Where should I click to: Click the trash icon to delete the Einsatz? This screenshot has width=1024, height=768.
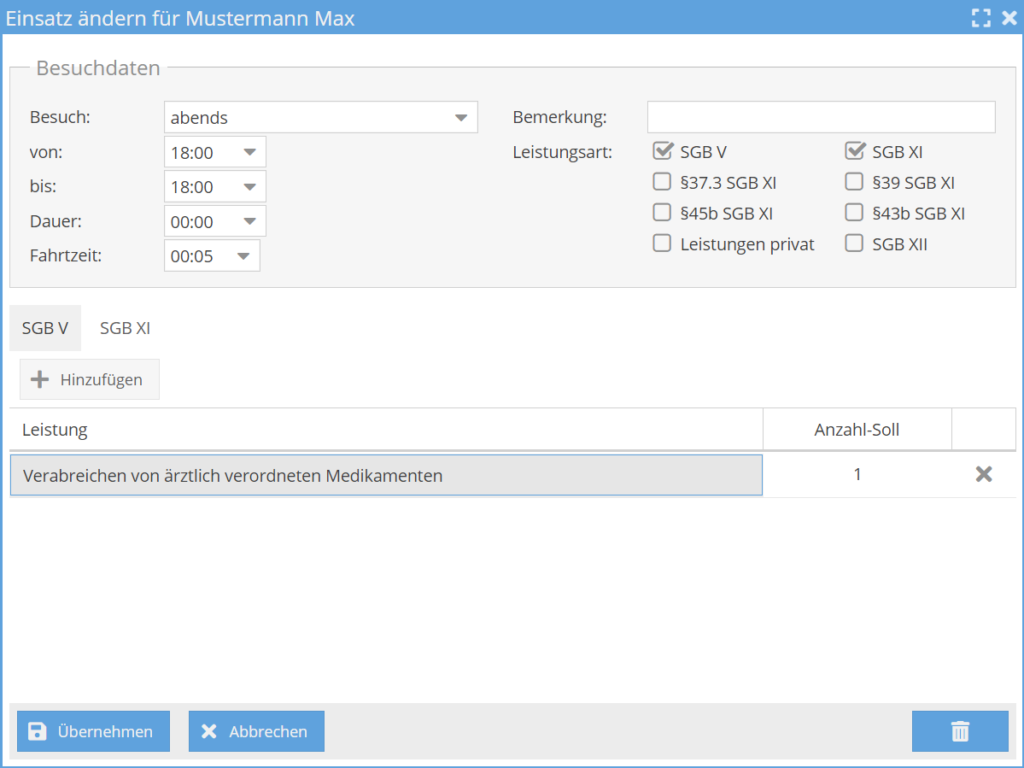959,731
